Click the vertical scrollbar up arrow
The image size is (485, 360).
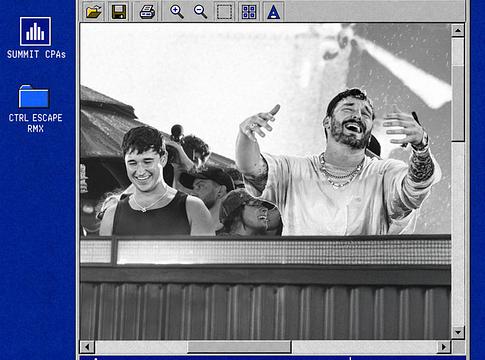pyautogui.click(x=458, y=30)
